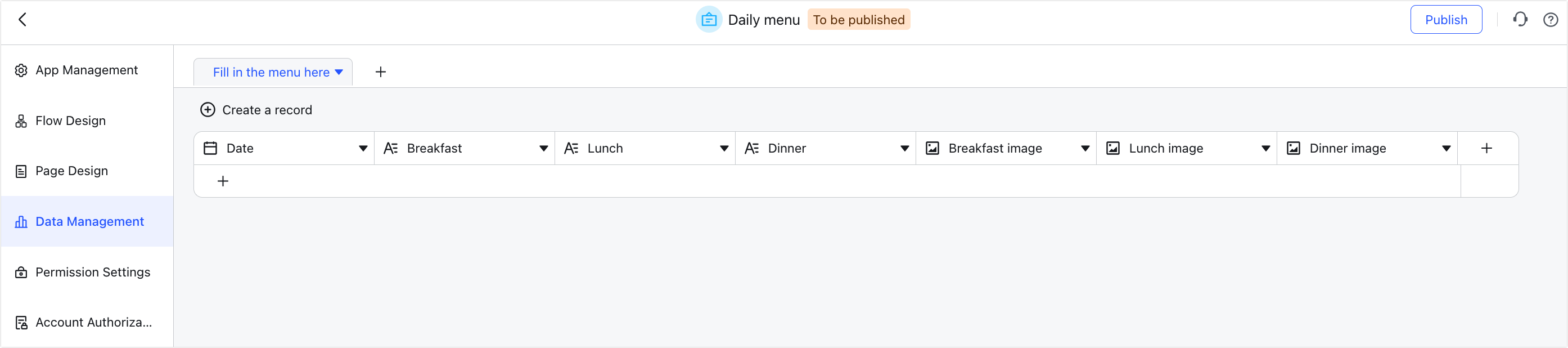Click the image icon in Breakfast image header
This screenshot has height=348, width=1568.
(932, 148)
